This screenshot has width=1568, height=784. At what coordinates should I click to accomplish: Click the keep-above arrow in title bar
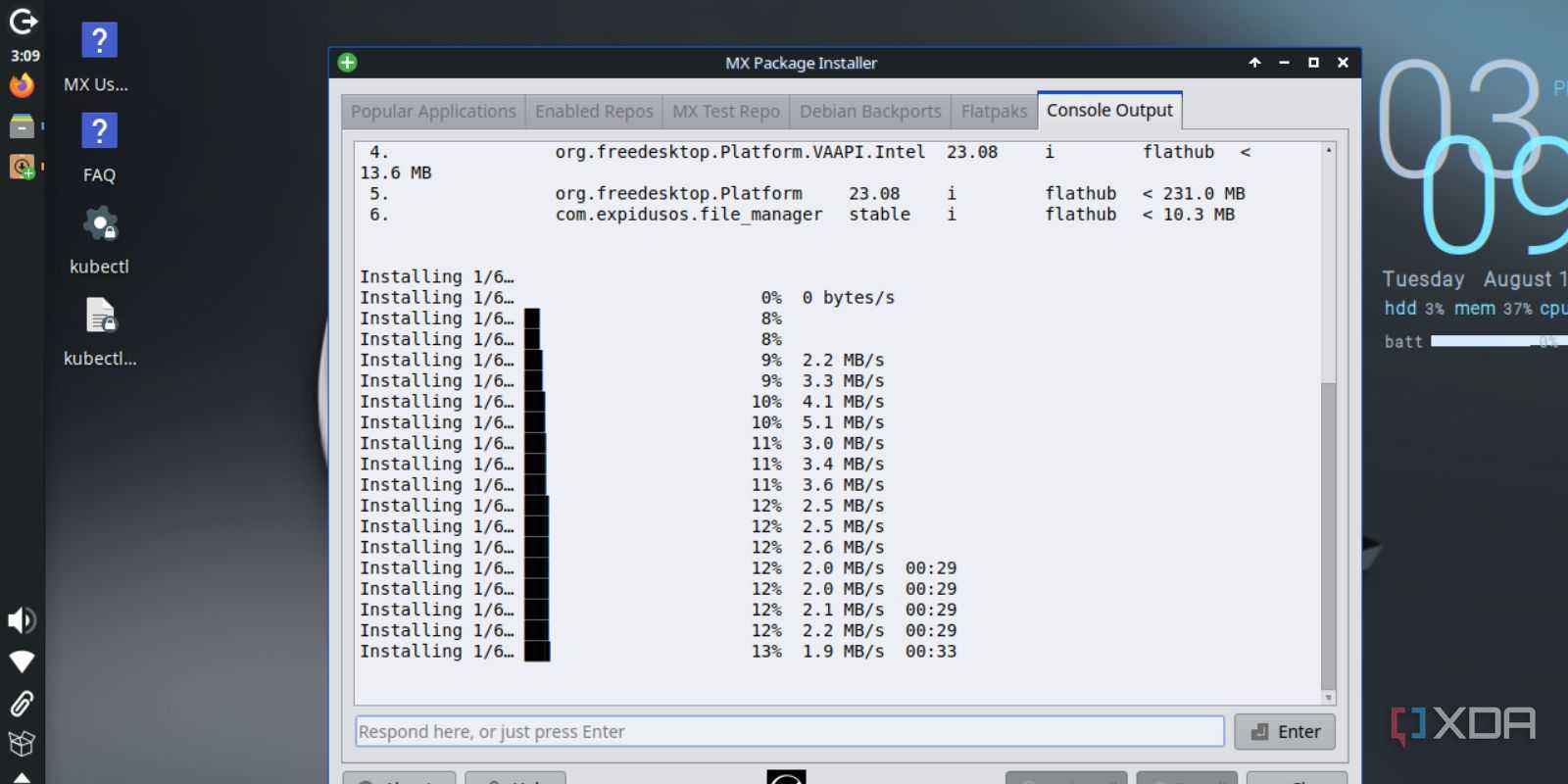[x=1254, y=63]
